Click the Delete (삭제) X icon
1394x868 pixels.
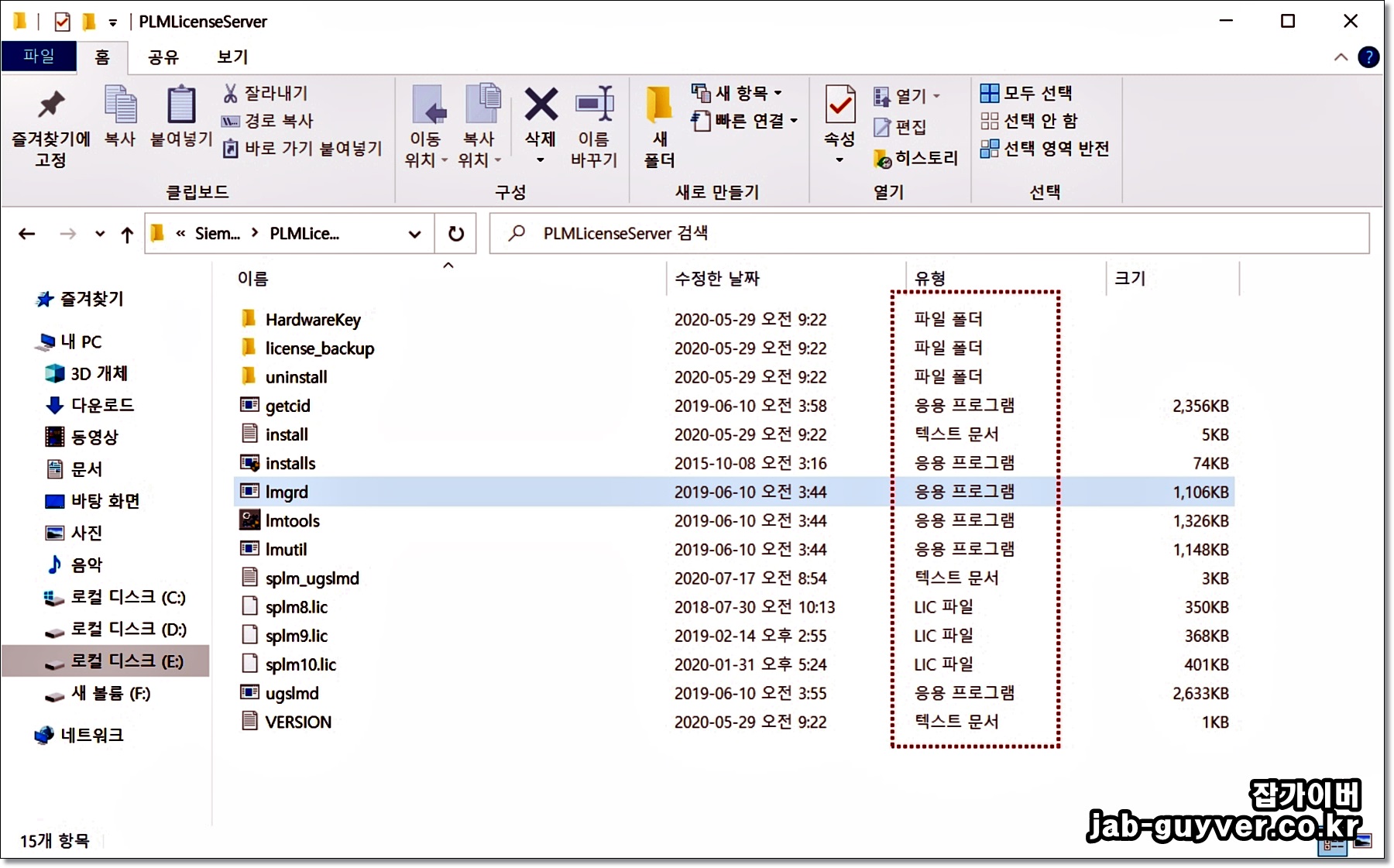(x=541, y=104)
